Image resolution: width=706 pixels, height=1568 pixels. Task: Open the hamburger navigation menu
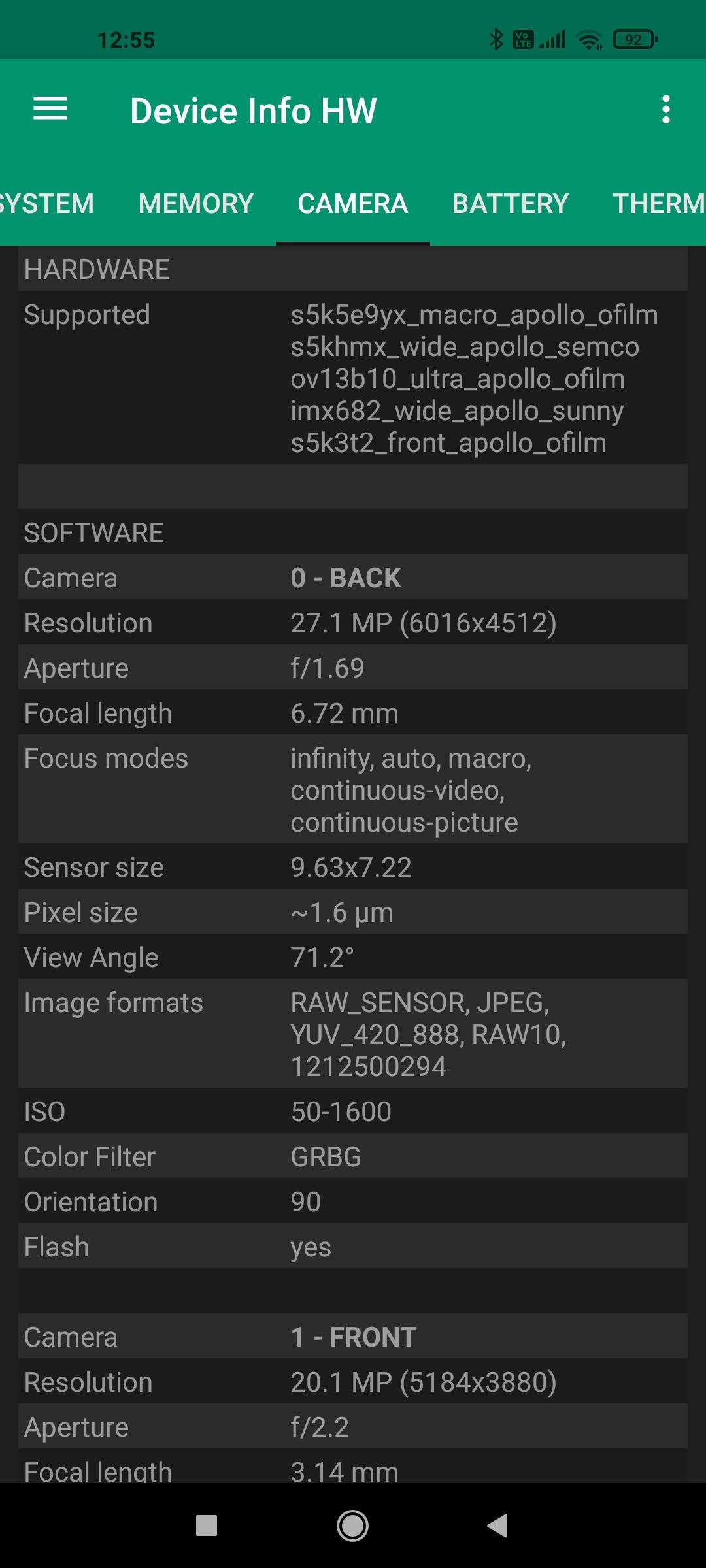click(x=50, y=109)
